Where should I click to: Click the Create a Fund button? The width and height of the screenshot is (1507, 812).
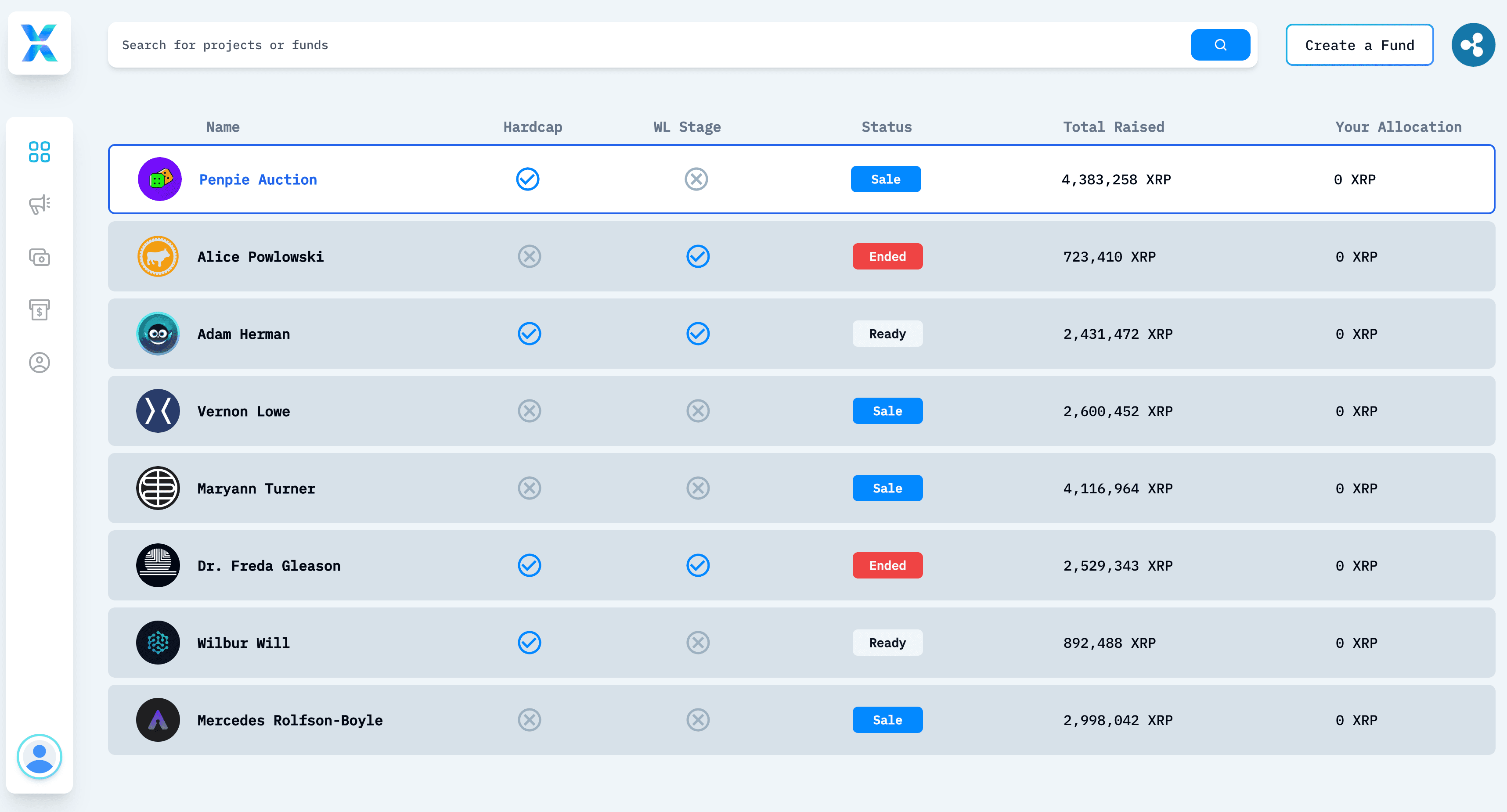(x=1359, y=44)
